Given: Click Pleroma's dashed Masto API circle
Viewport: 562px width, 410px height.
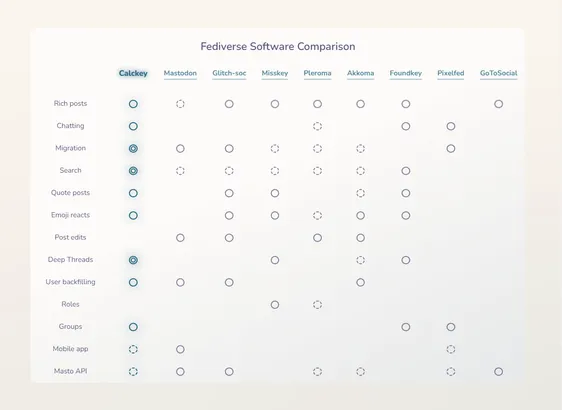Looking at the screenshot, I should pos(317,372).
